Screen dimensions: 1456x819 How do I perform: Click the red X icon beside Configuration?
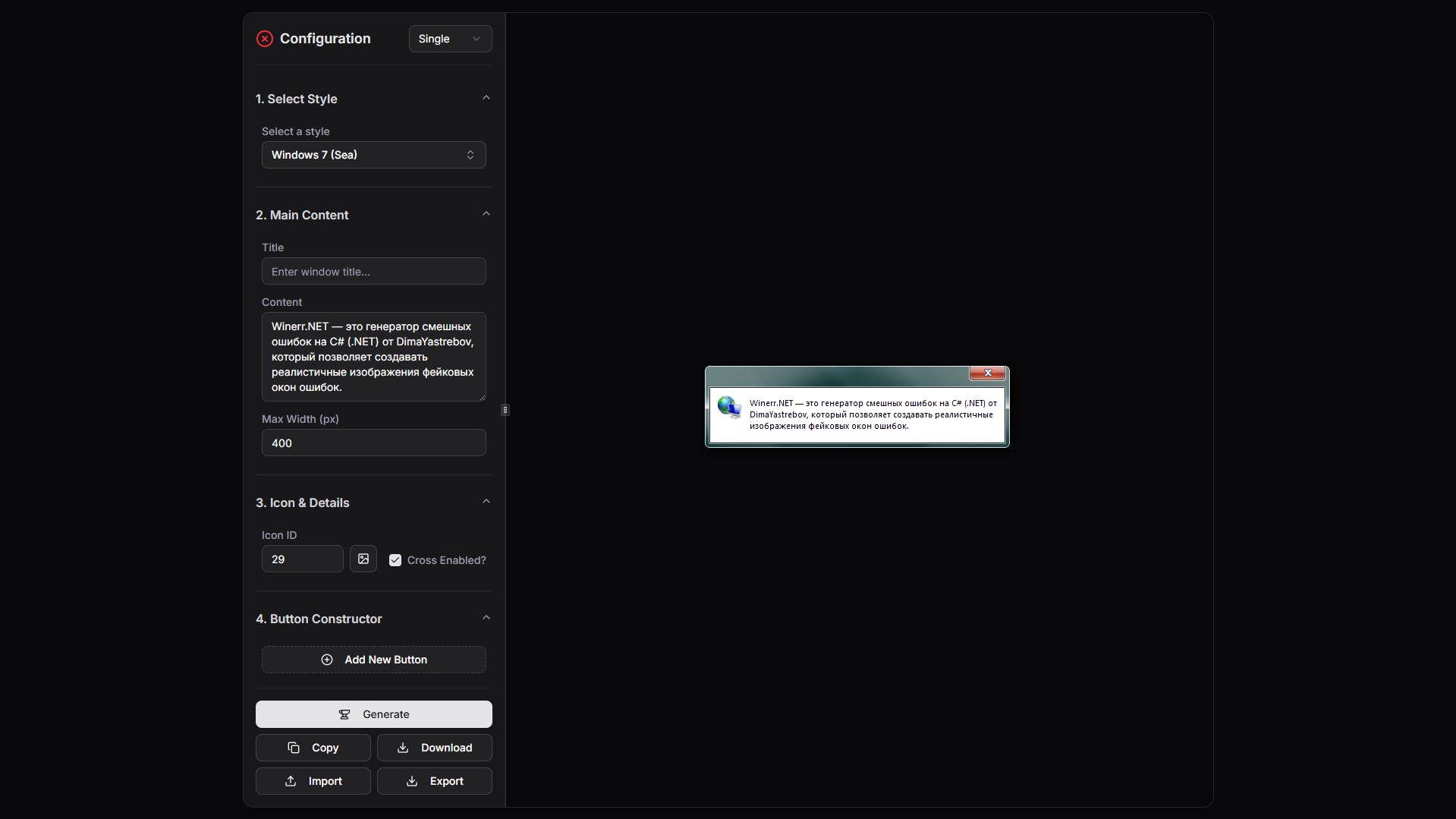click(x=264, y=39)
